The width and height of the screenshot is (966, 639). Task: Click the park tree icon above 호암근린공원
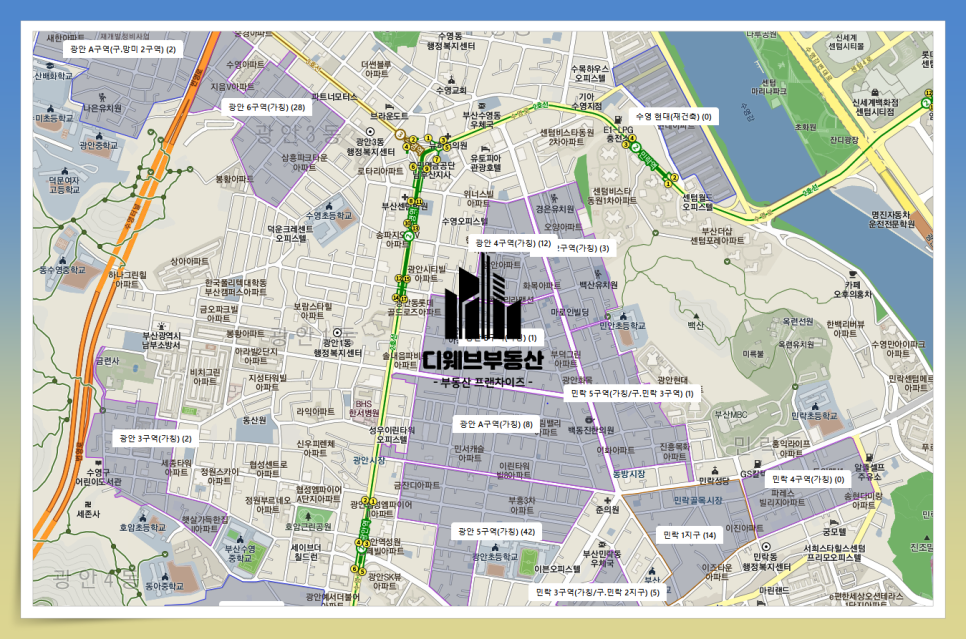point(308,516)
